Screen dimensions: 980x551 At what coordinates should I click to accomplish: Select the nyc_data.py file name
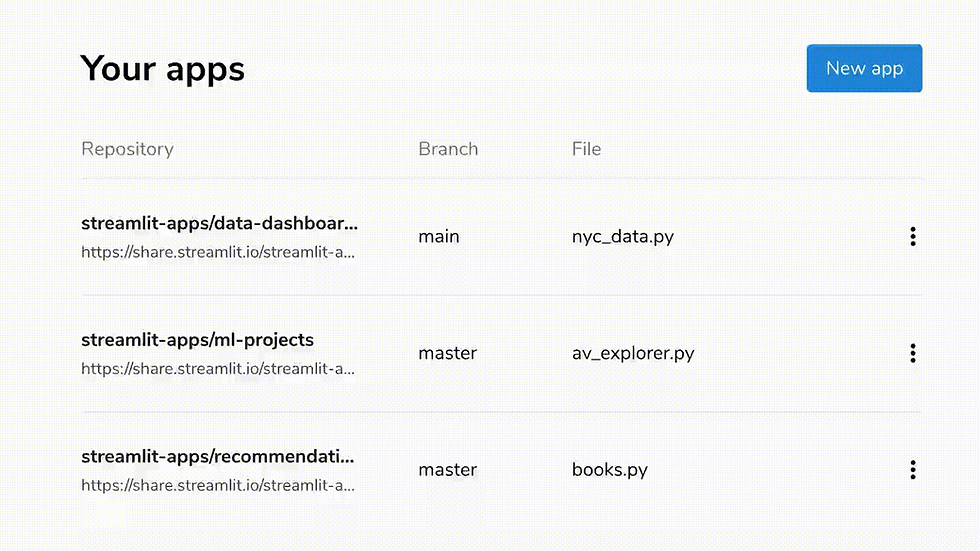tap(623, 237)
